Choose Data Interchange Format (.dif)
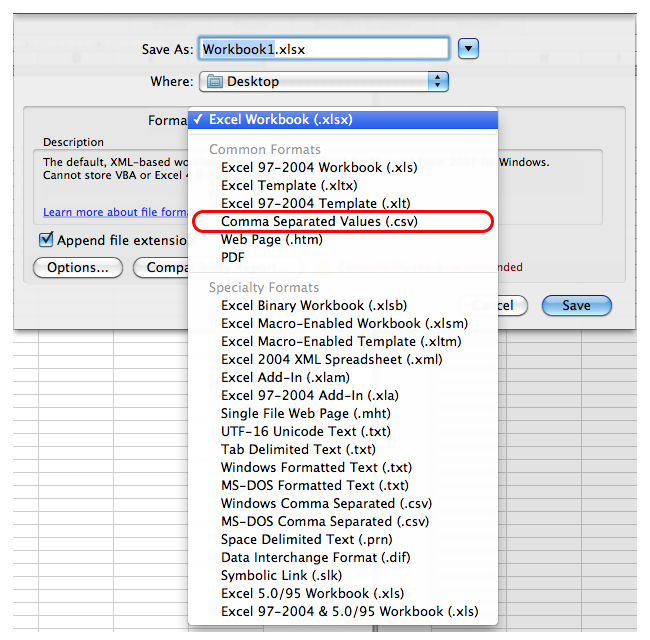The width and height of the screenshot is (650, 640). click(343, 558)
